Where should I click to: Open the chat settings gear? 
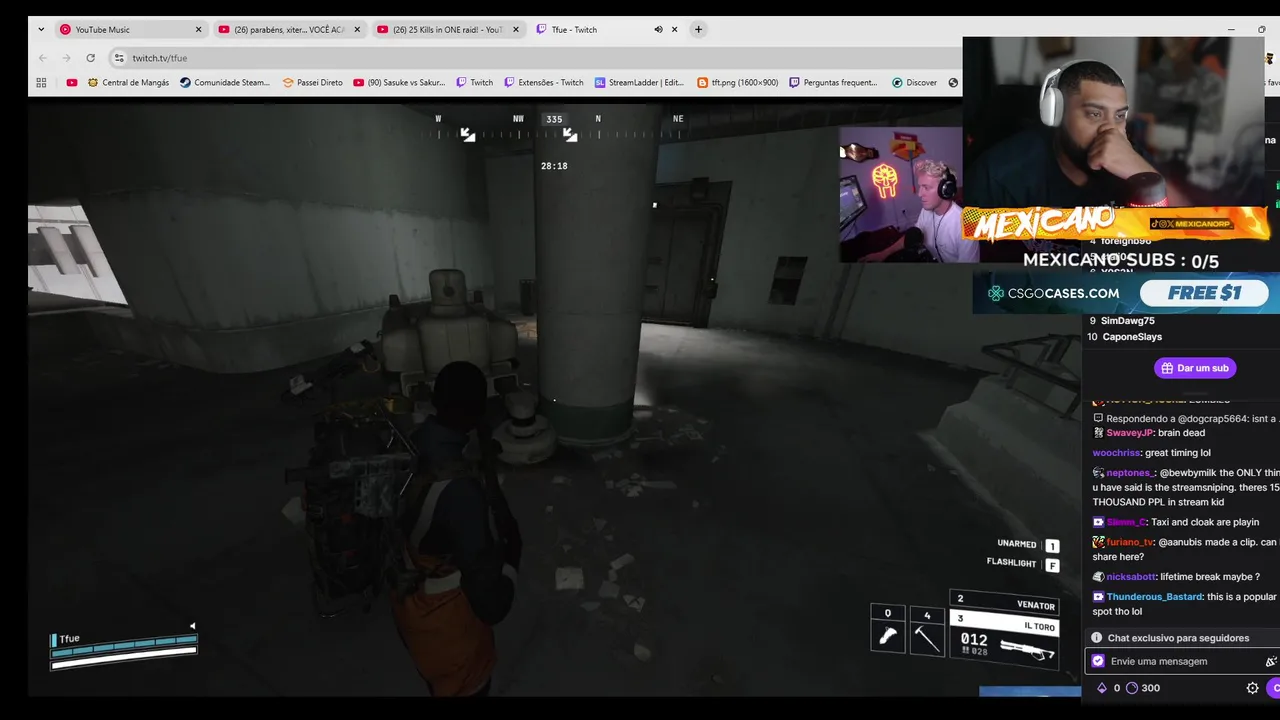1252,688
